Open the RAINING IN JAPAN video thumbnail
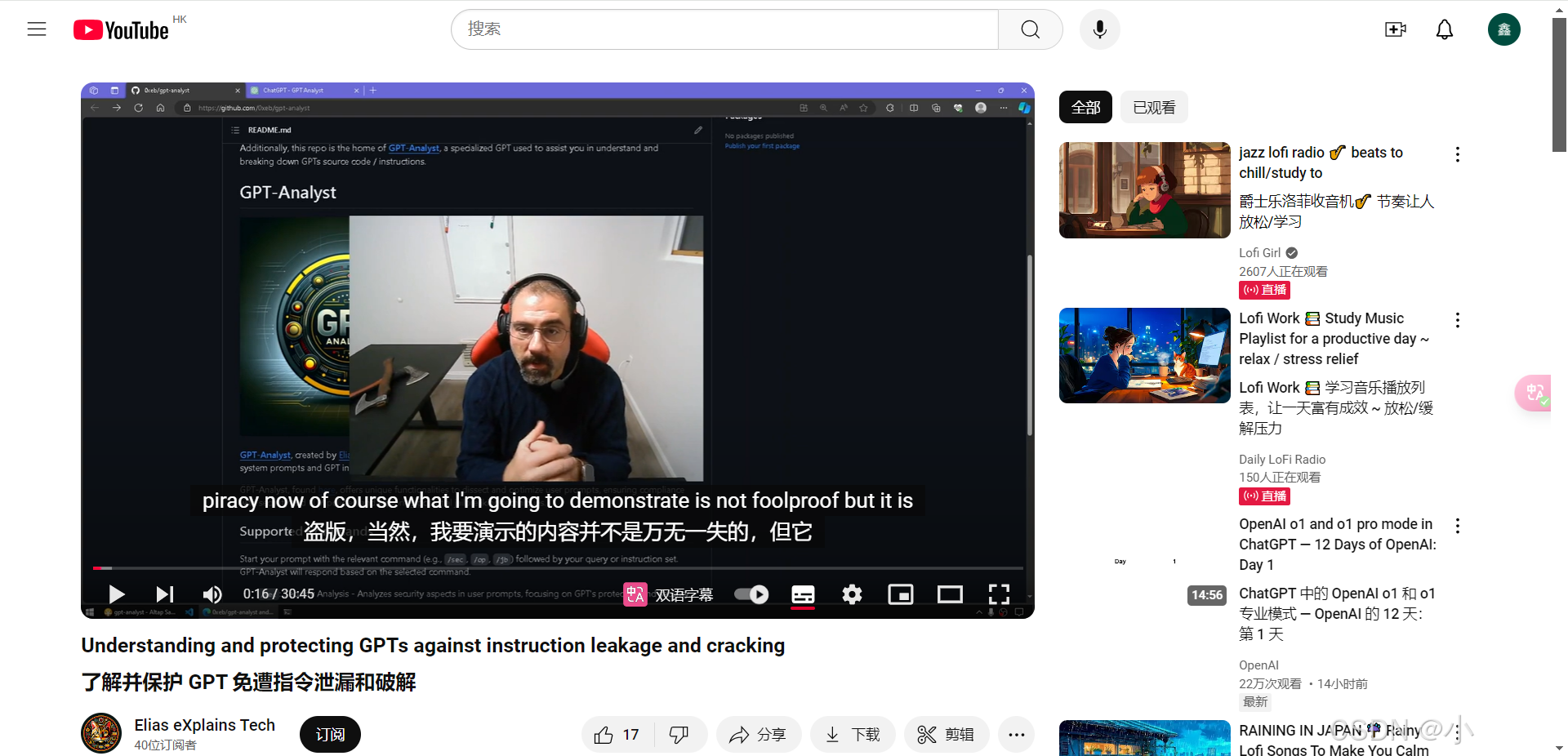This screenshot has height=756, width=1568. [1144, 738]
